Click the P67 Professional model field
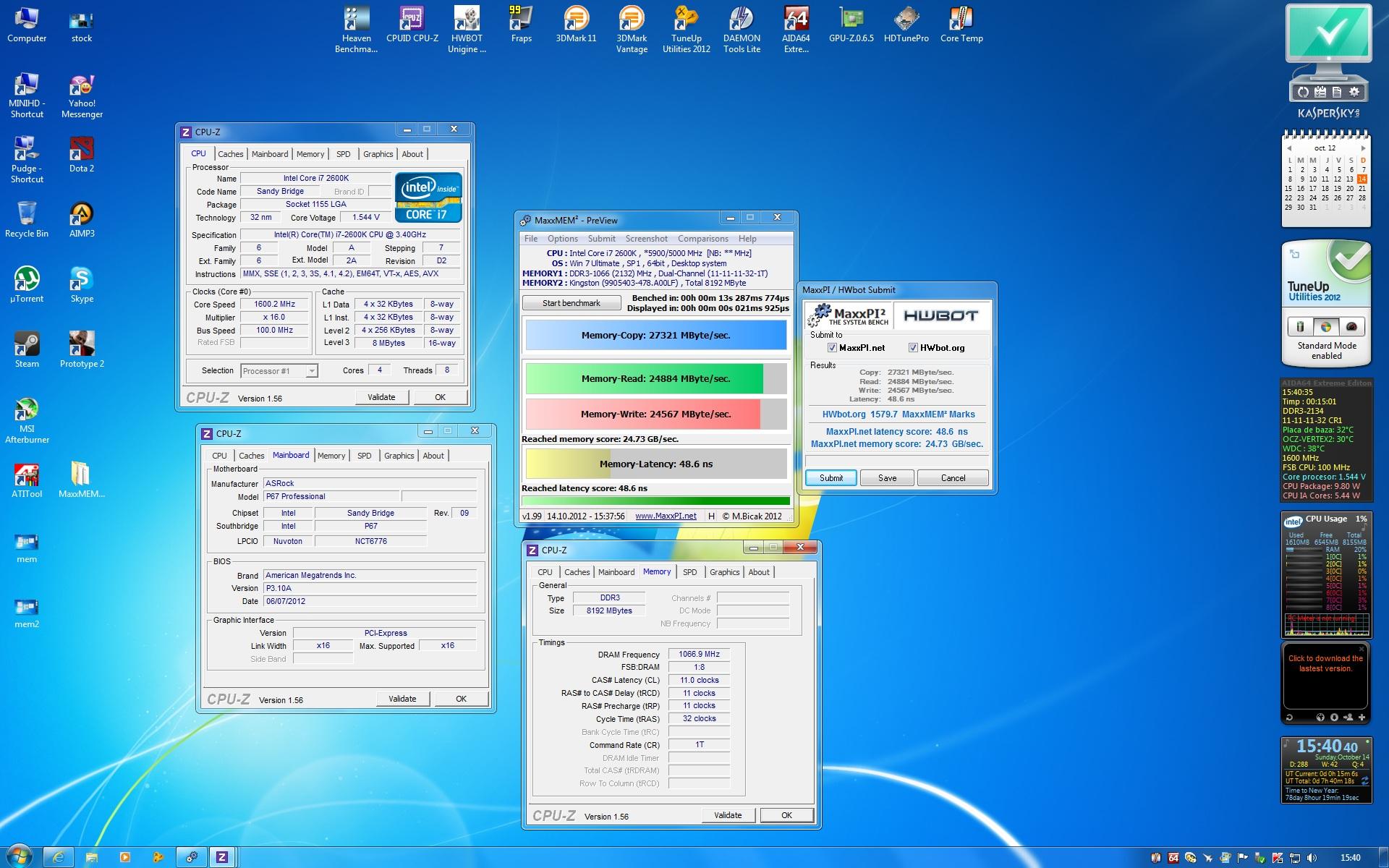Screen dimensions: 1389x868 (331, 497)
